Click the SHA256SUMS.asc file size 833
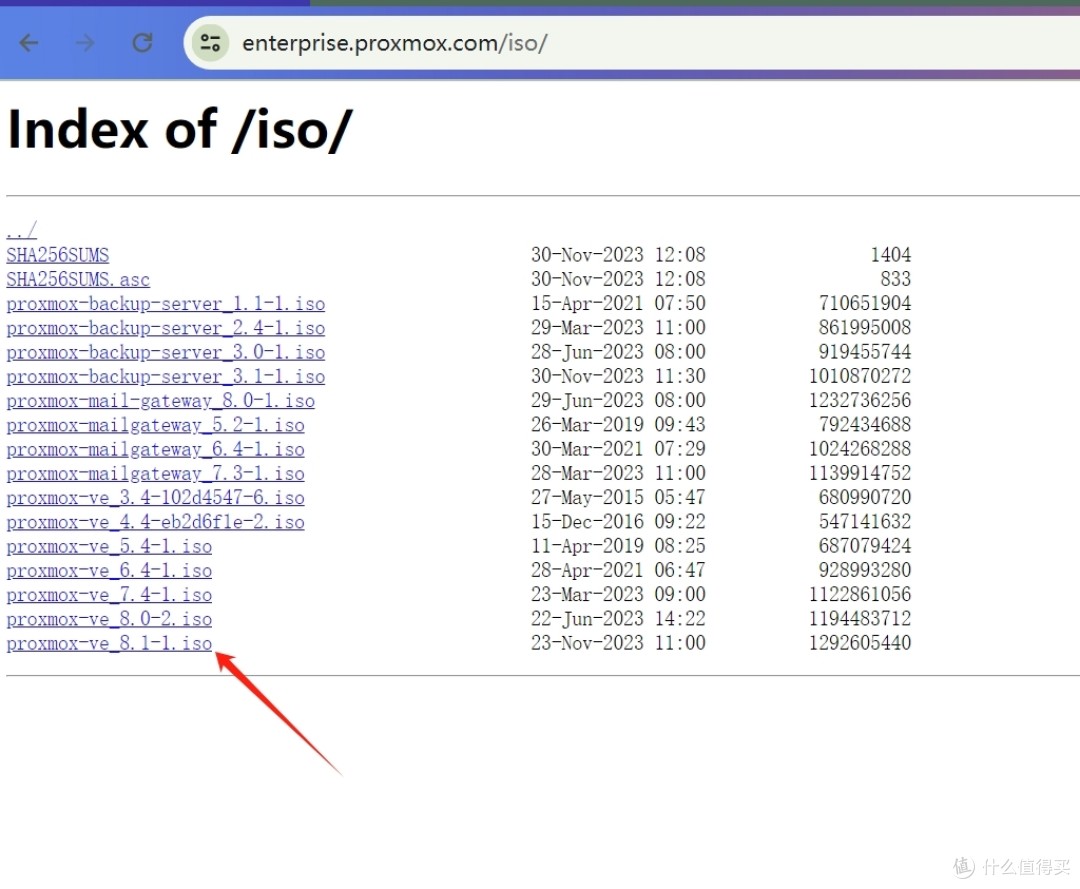This screenshot has width=1080, height=889. pyautogui.click(x=895, y=279)
